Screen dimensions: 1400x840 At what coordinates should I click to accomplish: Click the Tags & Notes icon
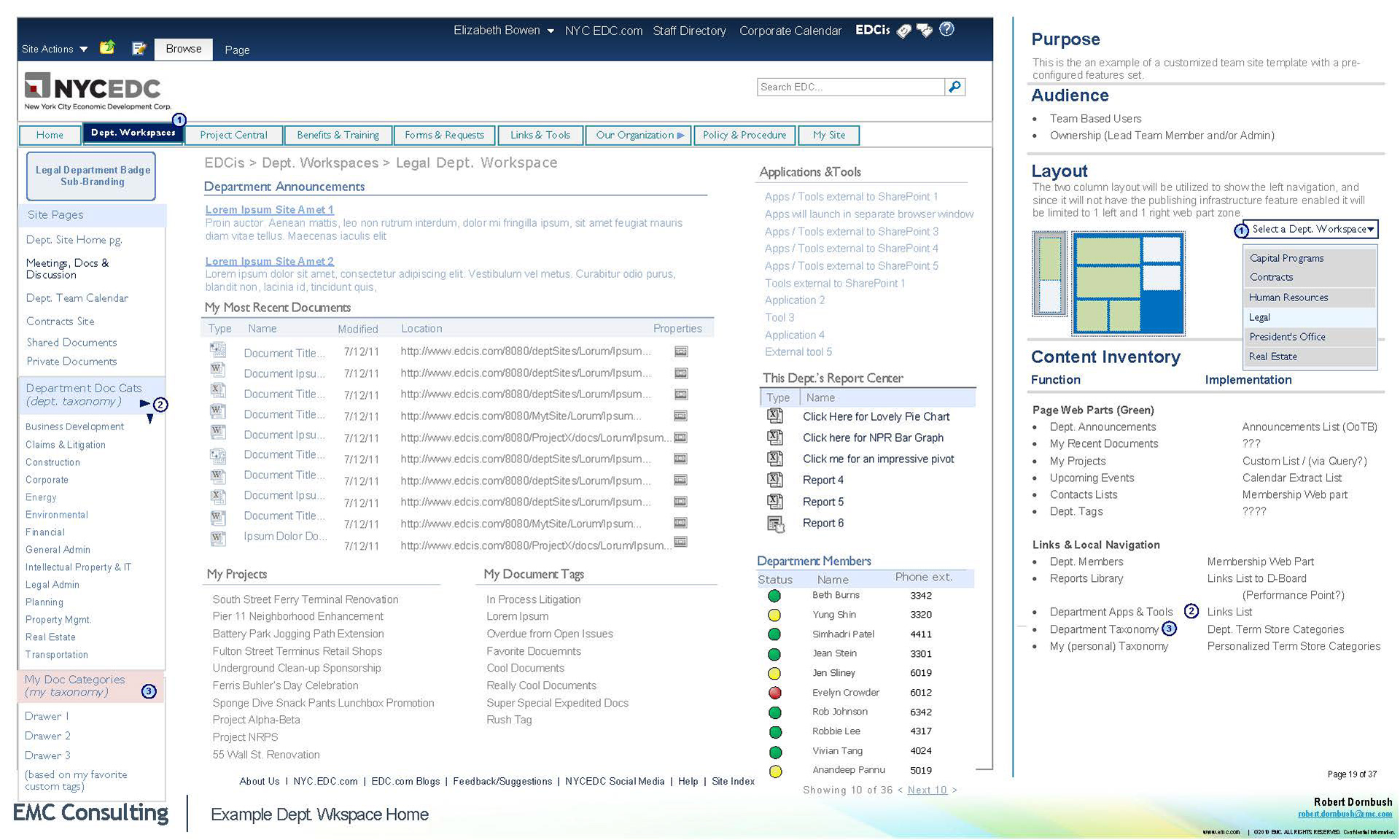[925, 31]
